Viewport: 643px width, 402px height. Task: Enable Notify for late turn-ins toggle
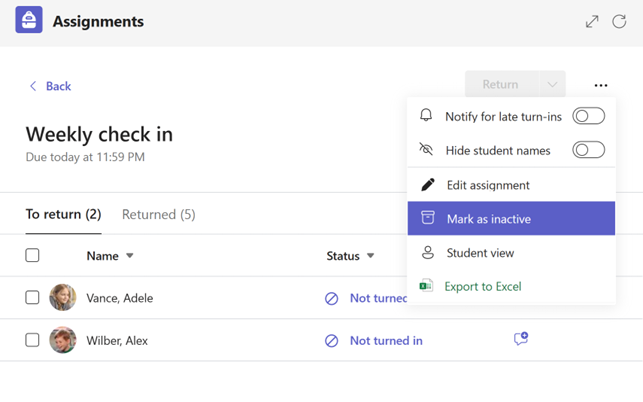click(588, 116)
